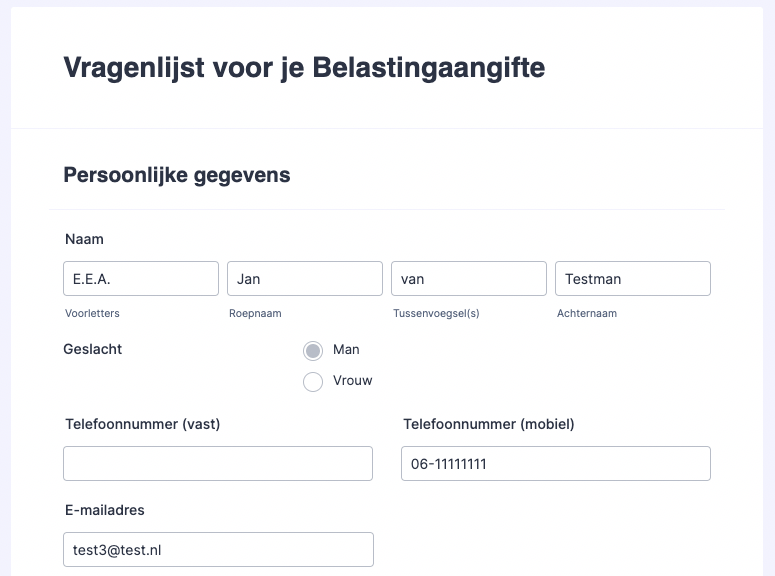Click the Vragenlijst voor je Belastingaangifte title
The height and width of the screenshot is (576, 775).
(304, 68)
